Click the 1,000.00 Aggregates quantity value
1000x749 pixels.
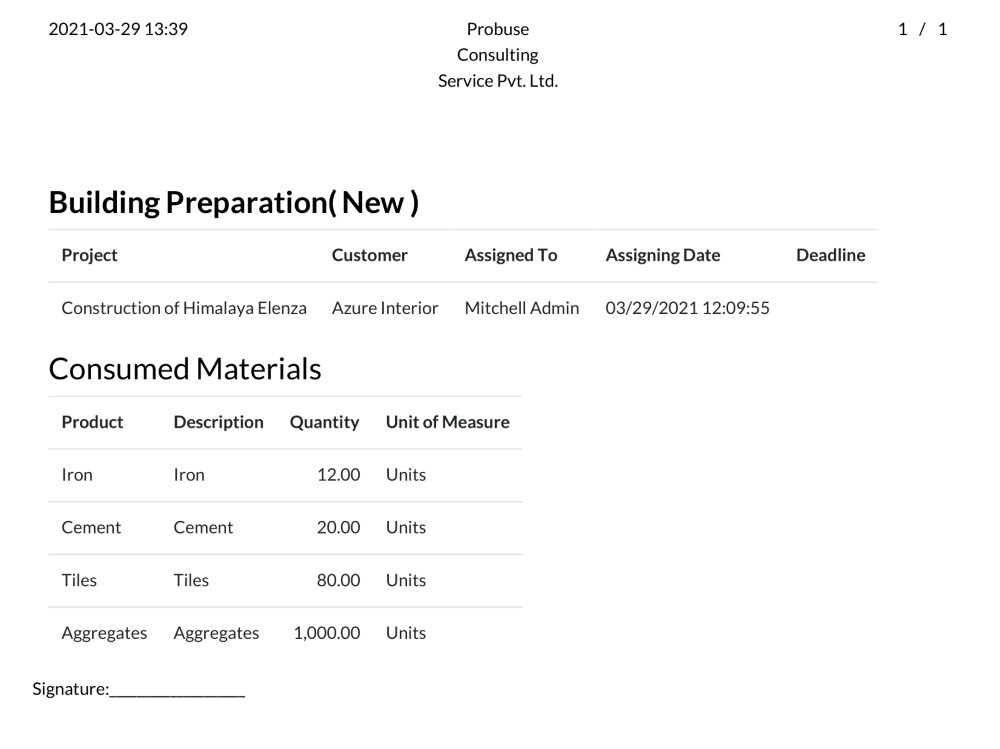[x=326, y=633]
